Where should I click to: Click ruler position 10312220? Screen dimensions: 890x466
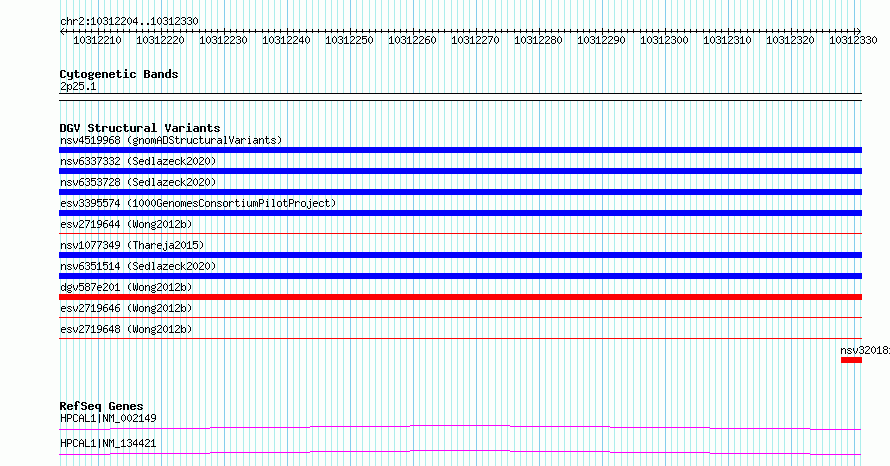(160, 40)
